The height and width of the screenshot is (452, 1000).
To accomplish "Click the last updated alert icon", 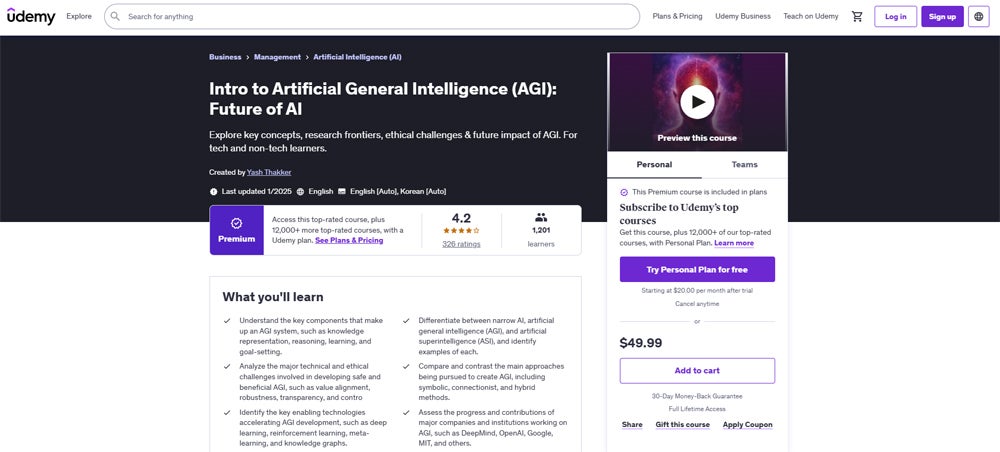I will point(214,191).
